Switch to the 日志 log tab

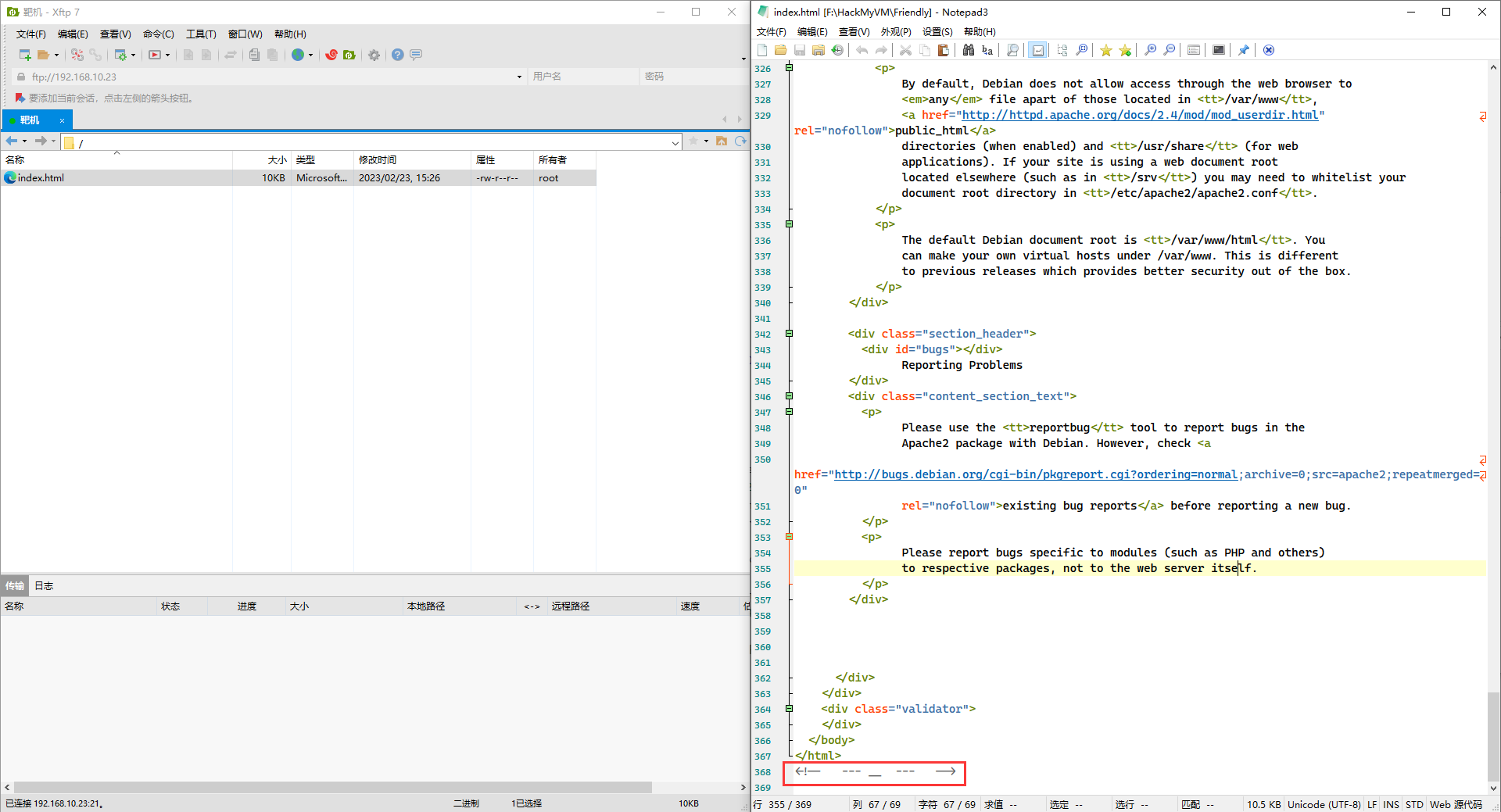[x=44, y=586]
